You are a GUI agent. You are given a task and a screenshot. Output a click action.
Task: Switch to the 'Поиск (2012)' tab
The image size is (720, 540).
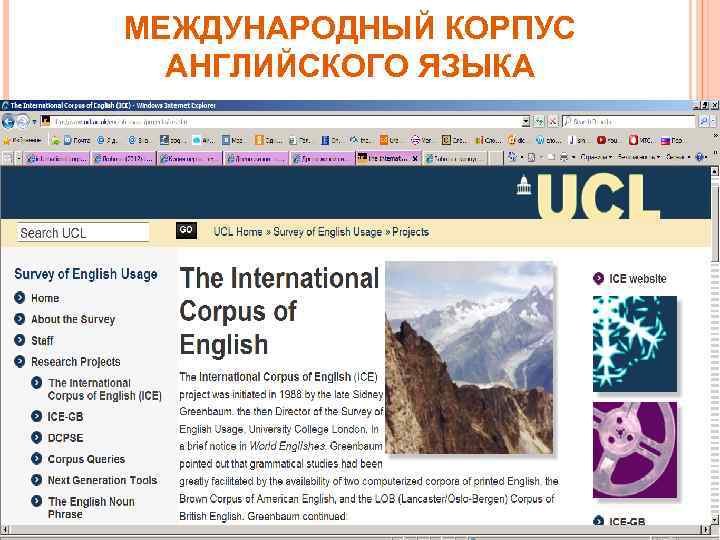[x=123, y=158]
